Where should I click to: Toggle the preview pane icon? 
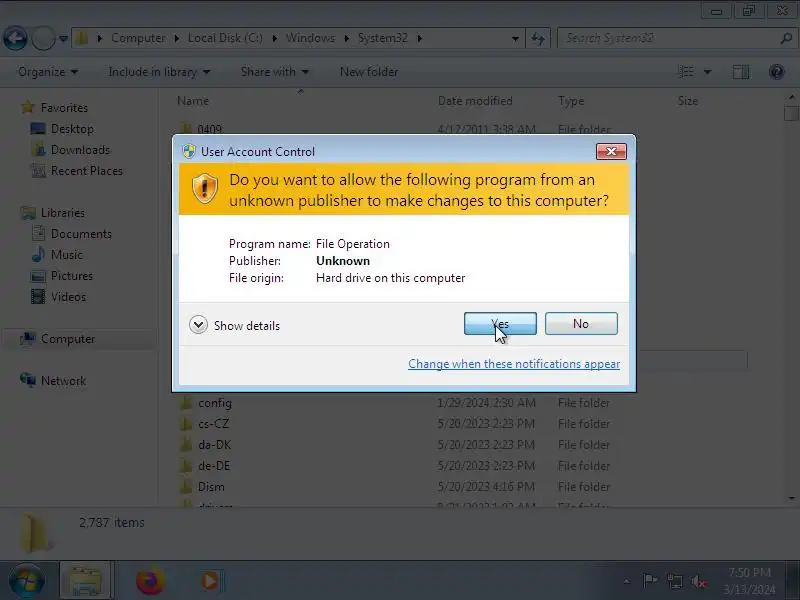click(741, 72)
